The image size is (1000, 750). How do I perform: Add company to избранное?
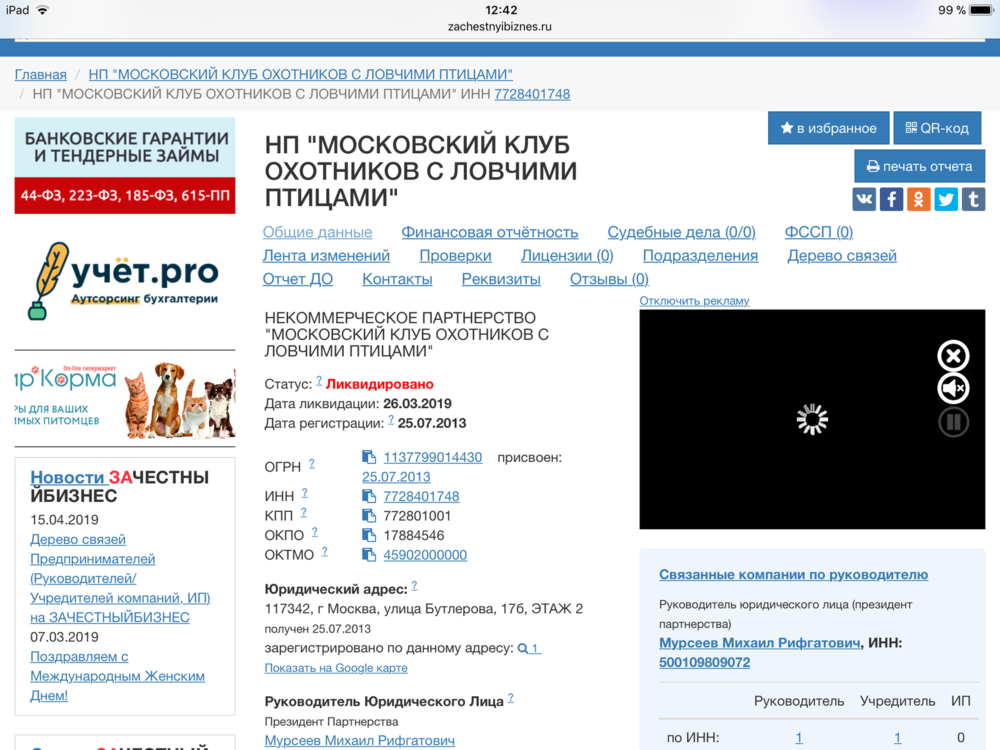(828, 128)
